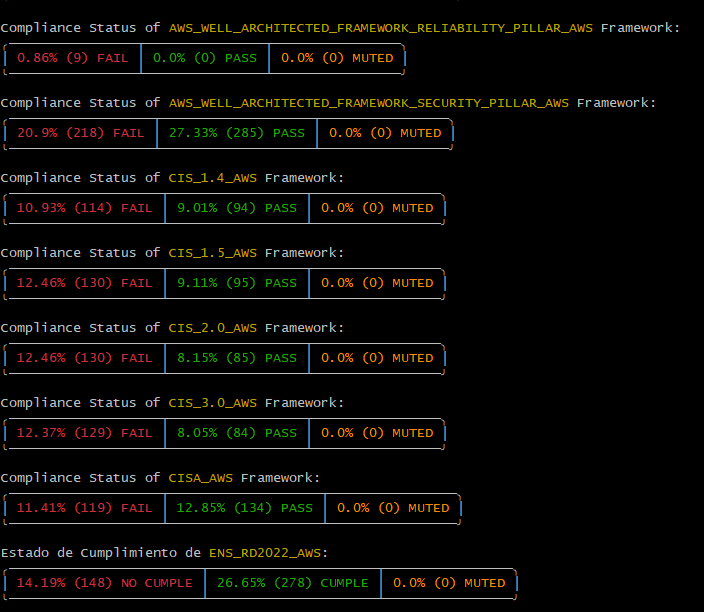Screen dimensions: 704x612
Task: Select the '11.41% (119) FAIL' cell
Action: click(85, 508)
